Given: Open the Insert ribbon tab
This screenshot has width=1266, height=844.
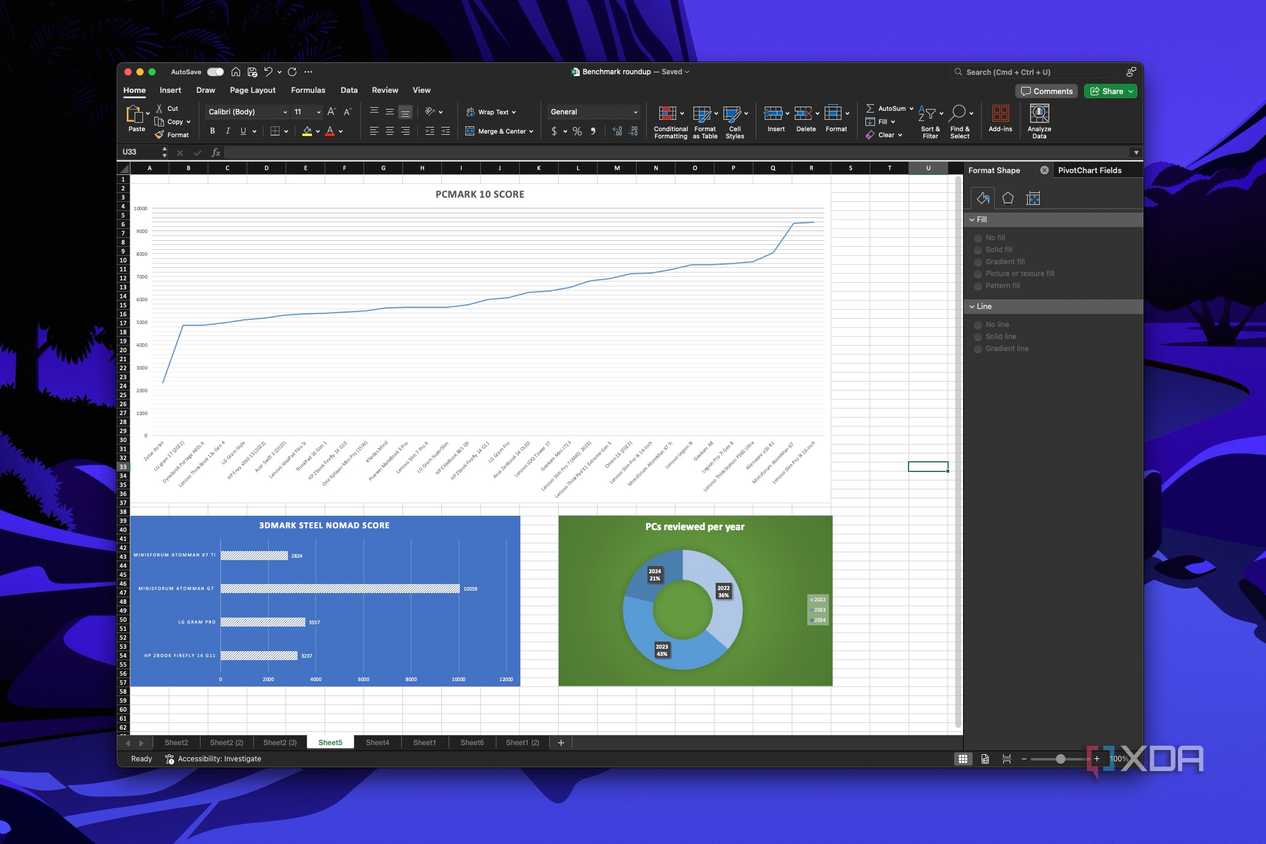Looking at the screenshot, I should coord(171,90).
